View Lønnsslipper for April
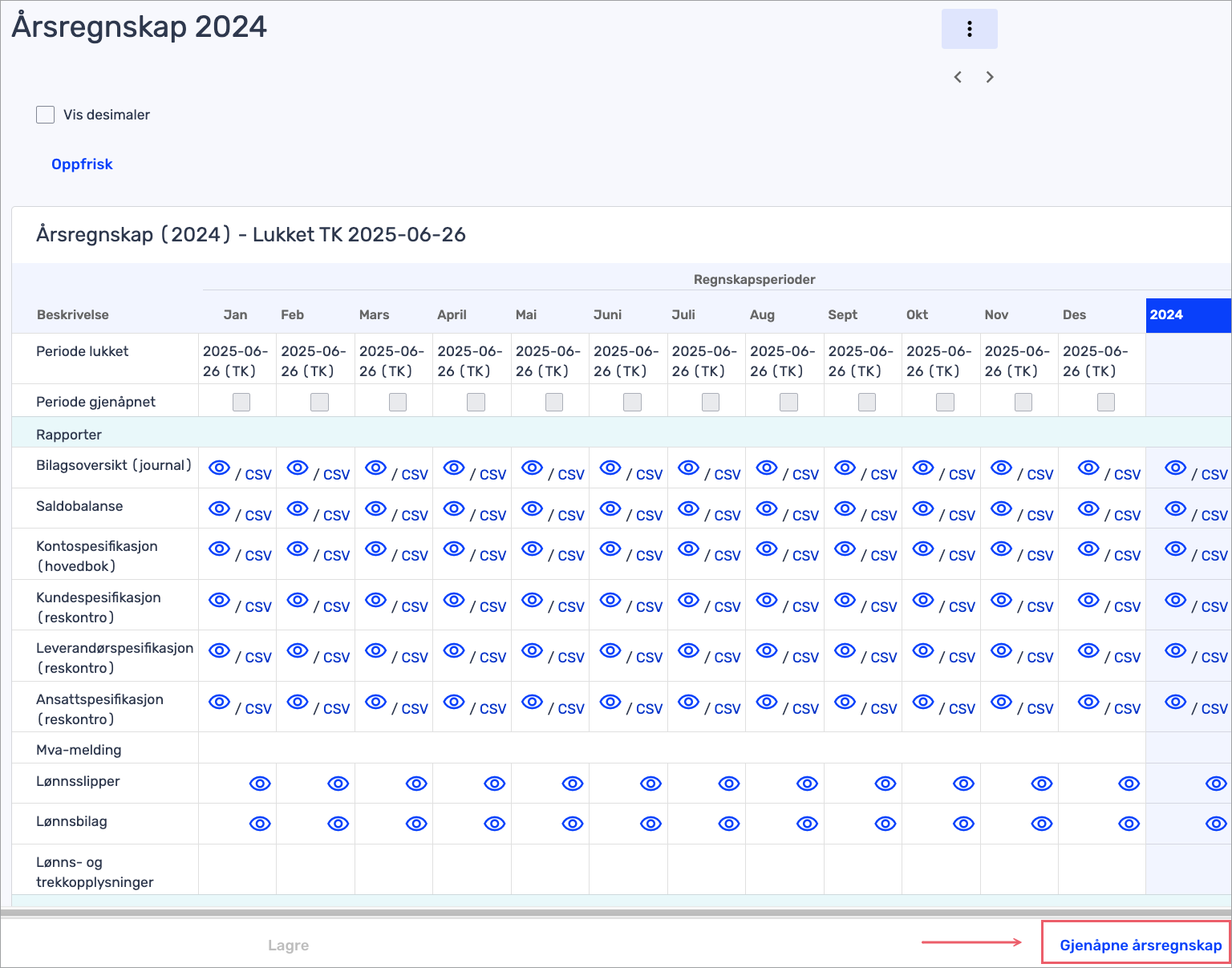The image size is (1232, 968). [x=495, y=784]
